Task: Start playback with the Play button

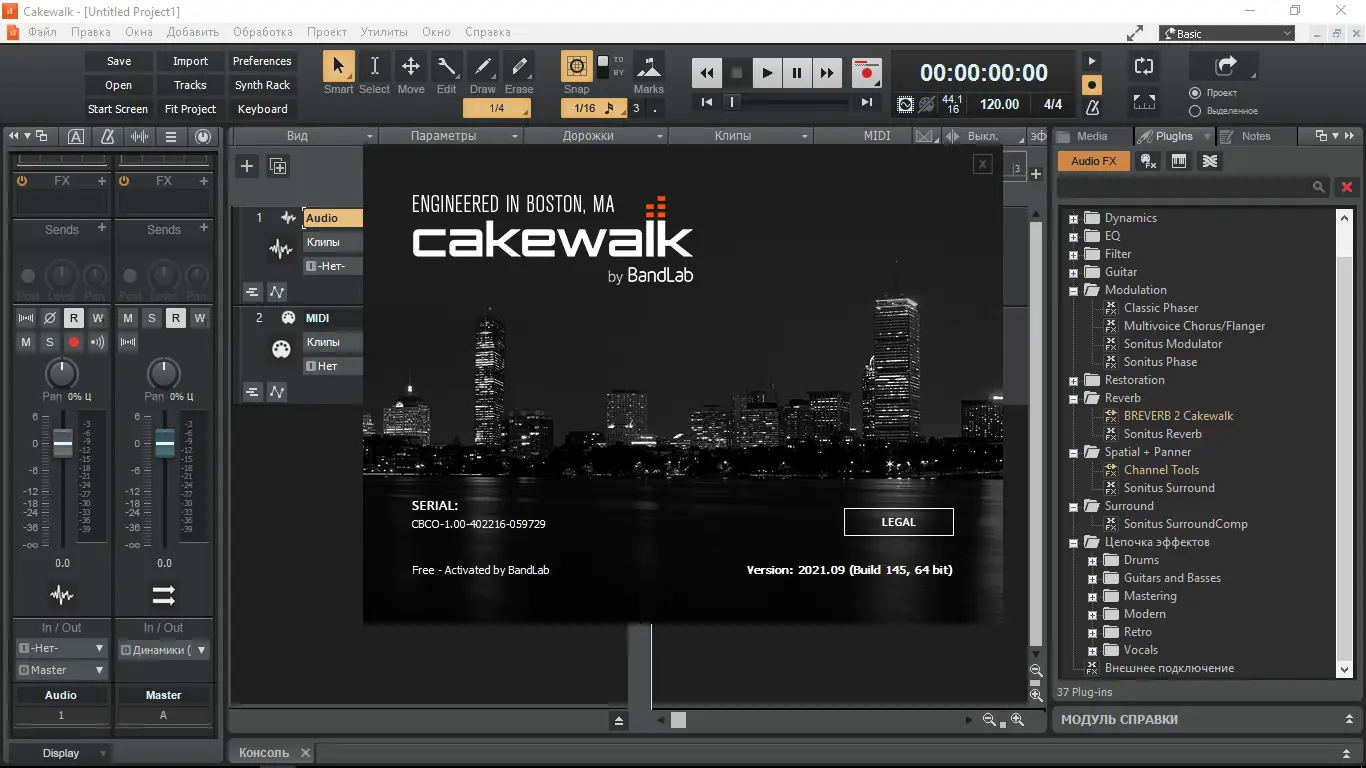Action: [767, 73]
